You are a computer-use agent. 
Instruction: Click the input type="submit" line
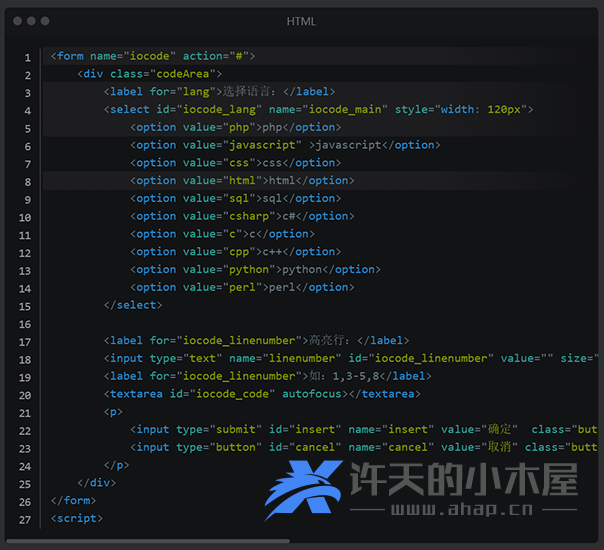[364, 429]
